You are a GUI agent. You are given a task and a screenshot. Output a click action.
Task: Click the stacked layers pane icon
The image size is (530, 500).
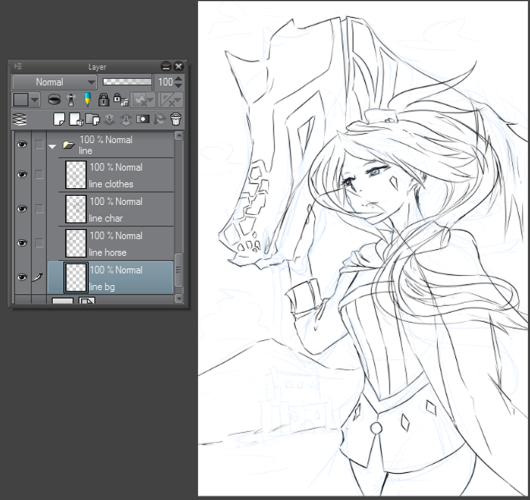[x=20, y=119]
